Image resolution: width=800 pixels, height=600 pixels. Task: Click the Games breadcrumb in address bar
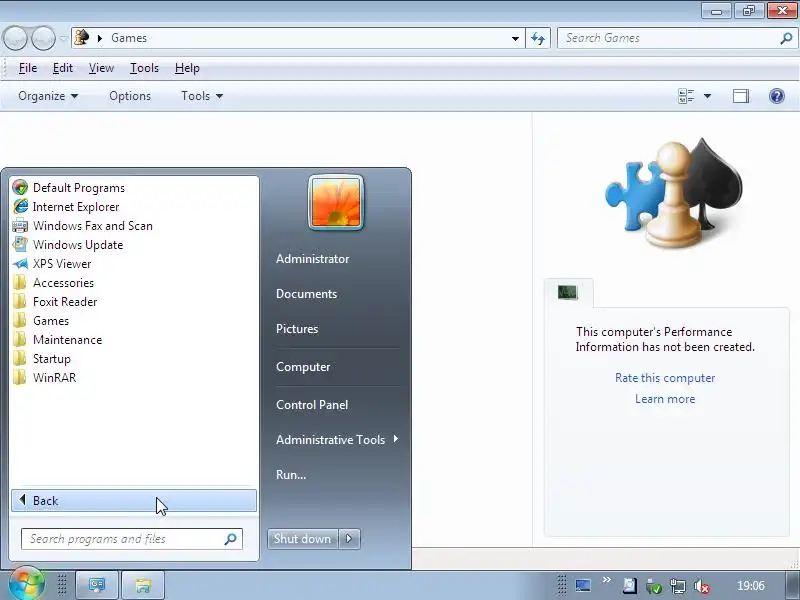(x=129, y=38)
